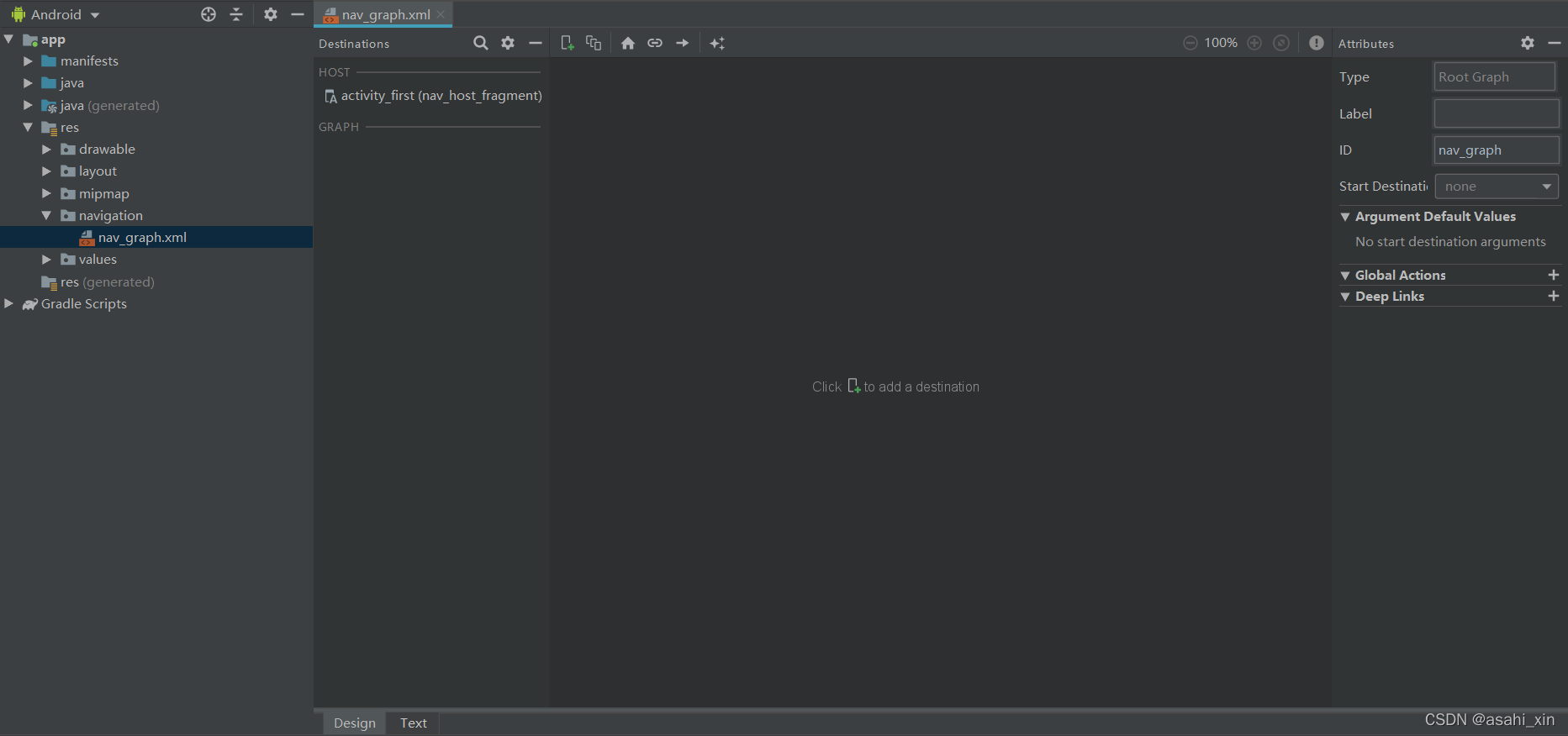The height and width of the screenshot is (736, 1568).
Task: Click the warnings exclamation icon
Action: pos(1317,43)
